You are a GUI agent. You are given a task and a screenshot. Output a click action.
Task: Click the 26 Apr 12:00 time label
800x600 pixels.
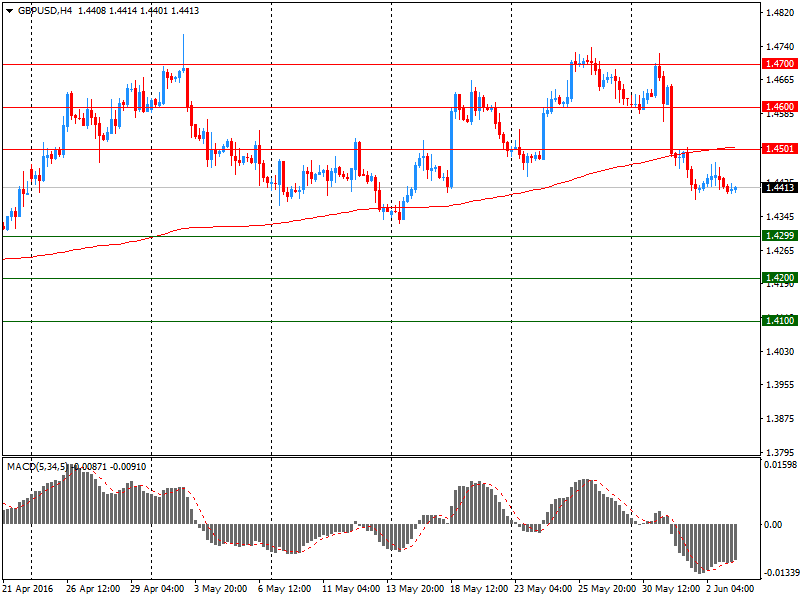coord(93,589)
